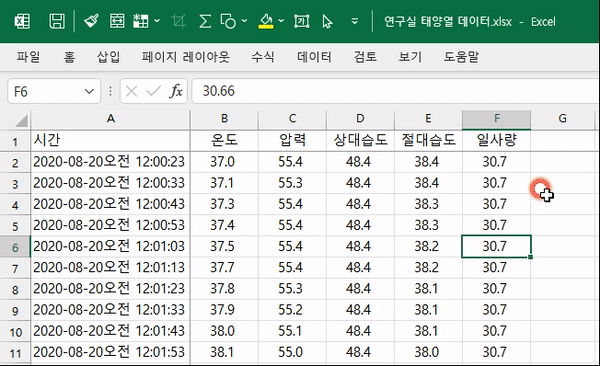Click the Select Objects pointer icon
Image resolution: width=600 pixels, height=366 pixels.
(x=327, y=21)
